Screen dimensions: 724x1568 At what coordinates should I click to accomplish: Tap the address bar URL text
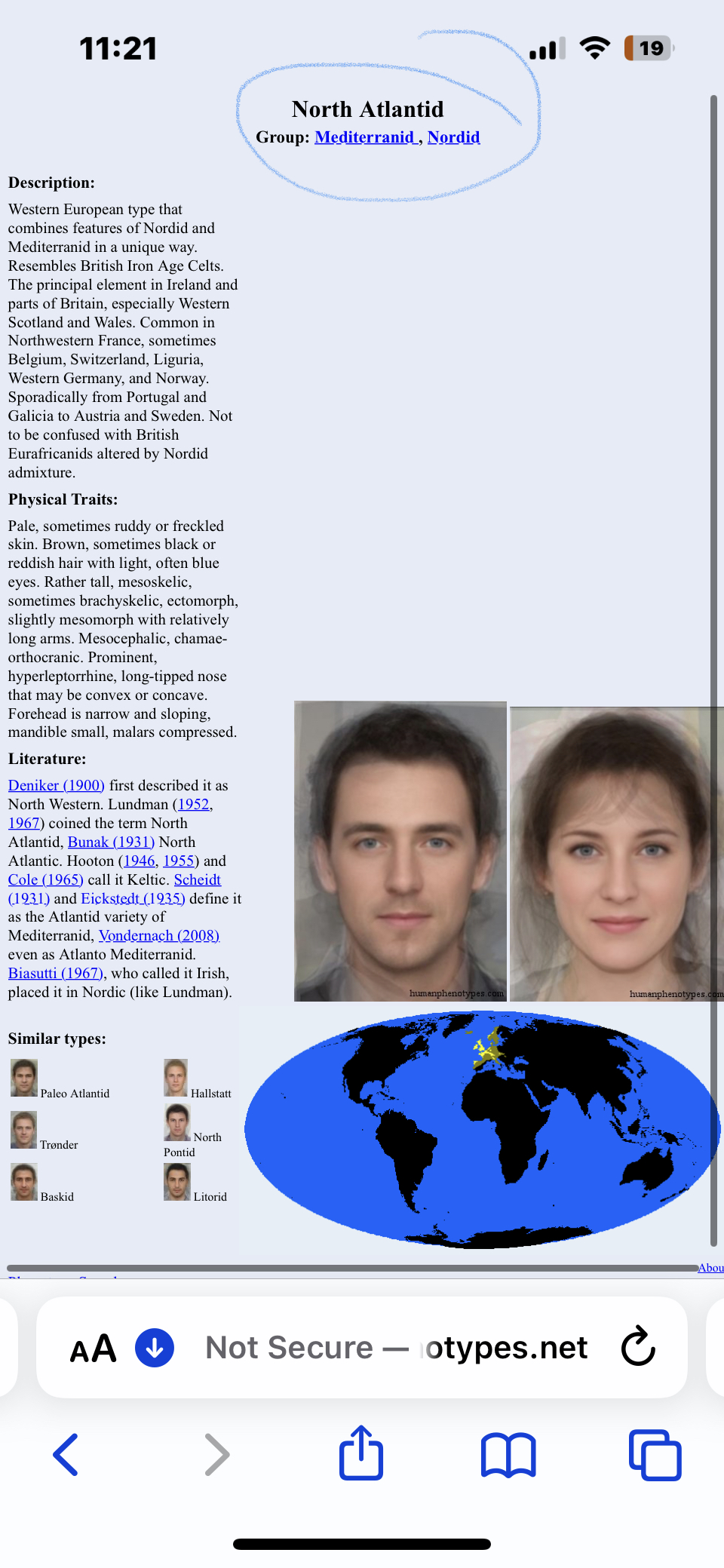pyautogui.click(x=396, y=1348)
